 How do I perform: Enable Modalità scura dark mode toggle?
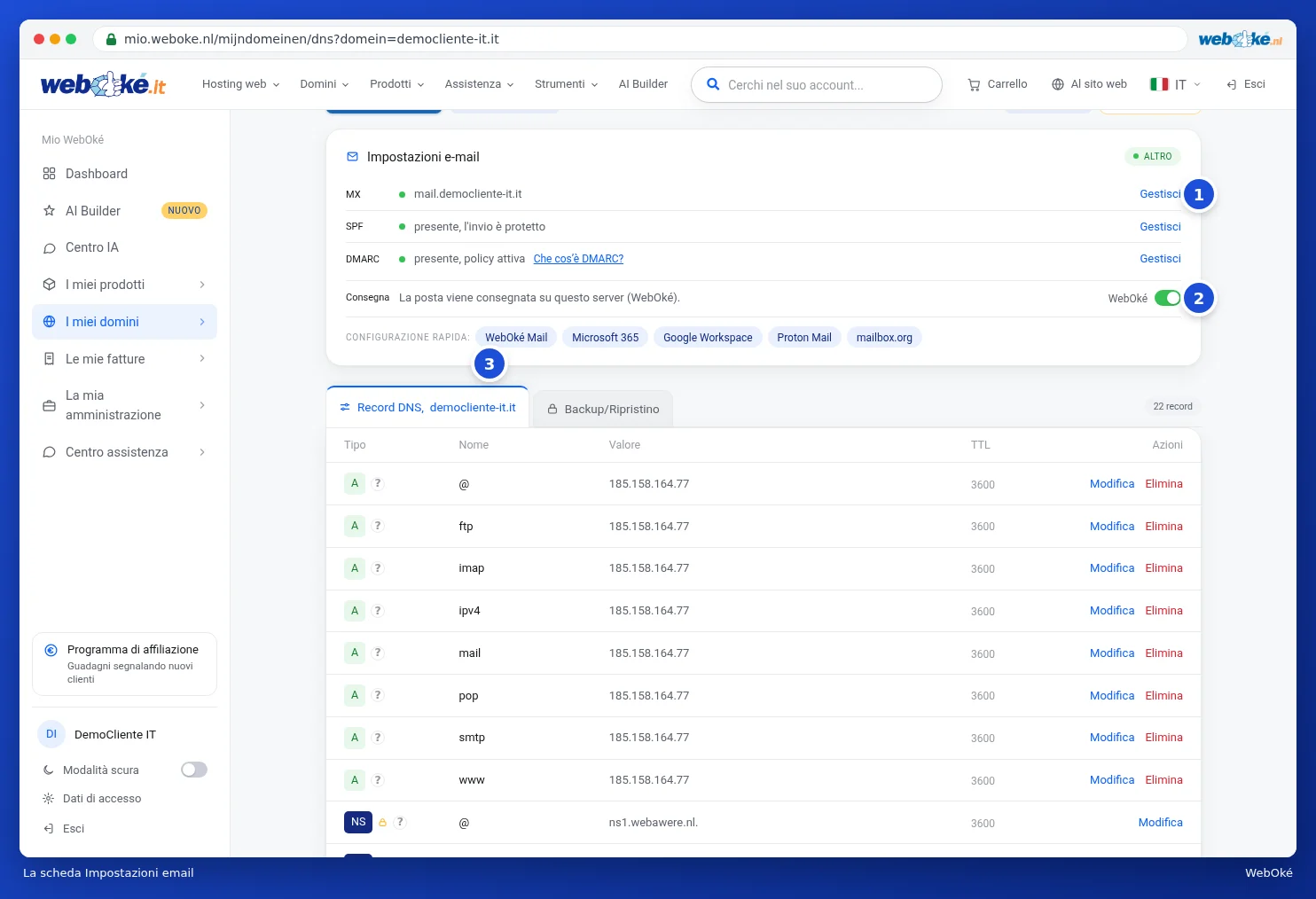(x=194, y=770)
